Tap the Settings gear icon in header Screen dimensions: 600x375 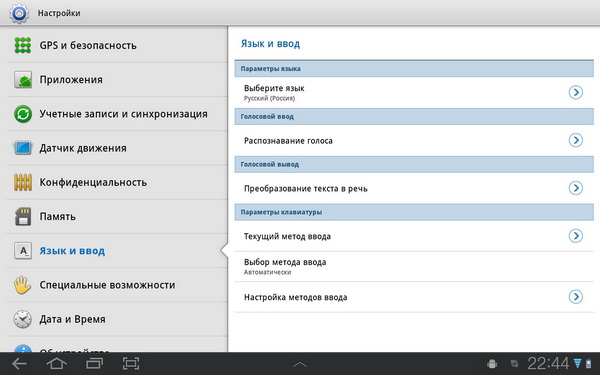pos(19,13)
